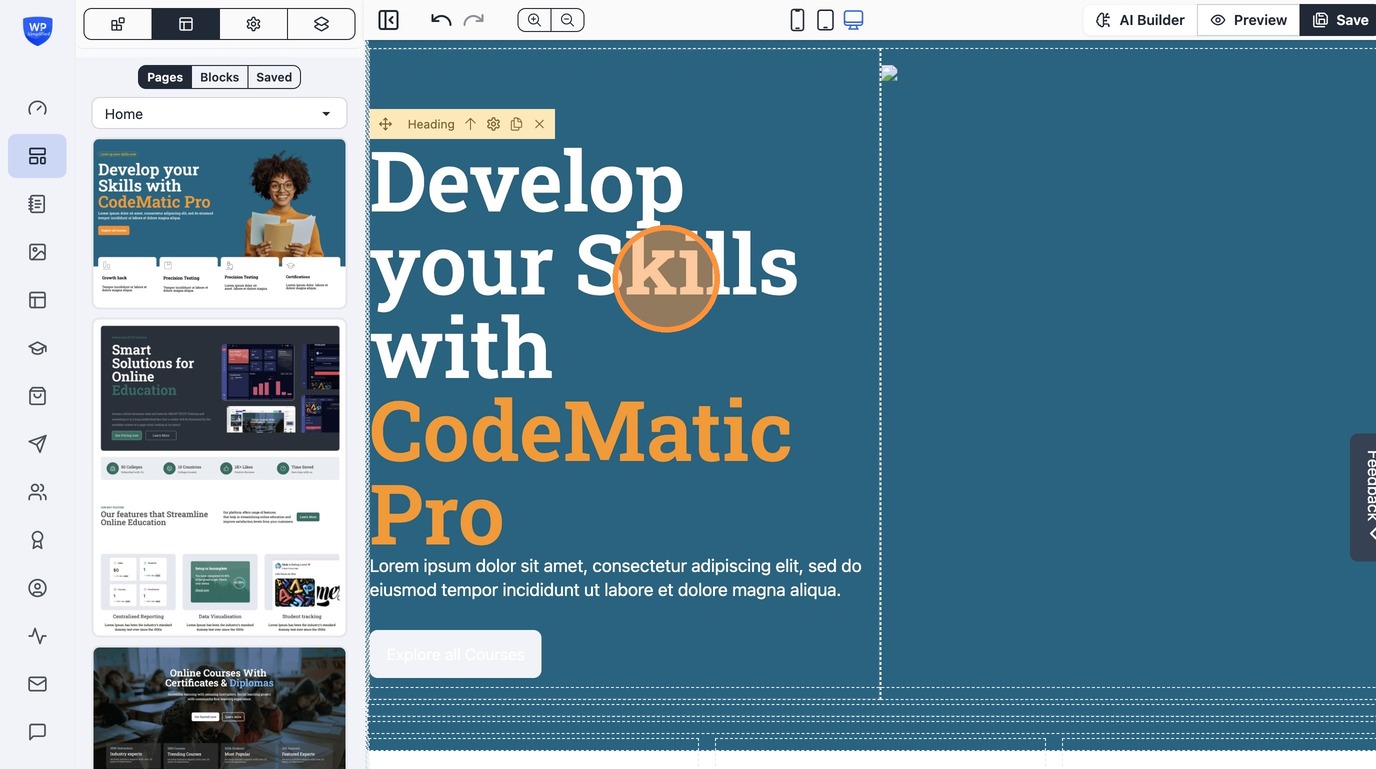
Task: Click the WP Simplified shield logo
Action: click(37, 29)
